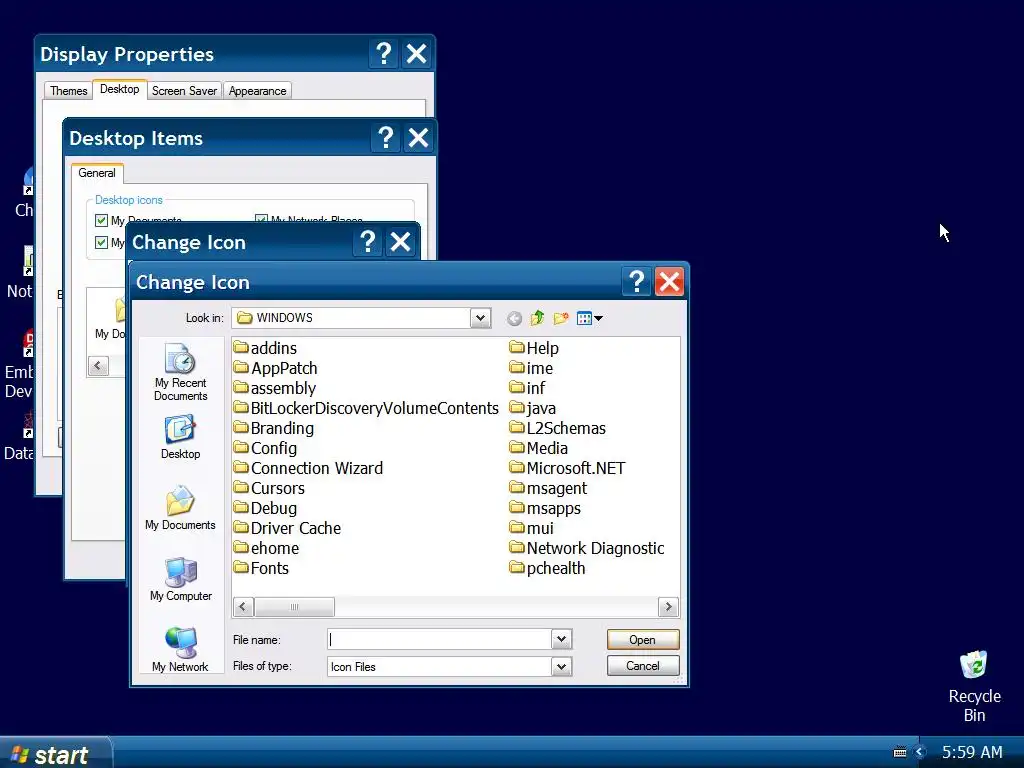Select the java folder

pyautogui.click(x=533, y=408)
